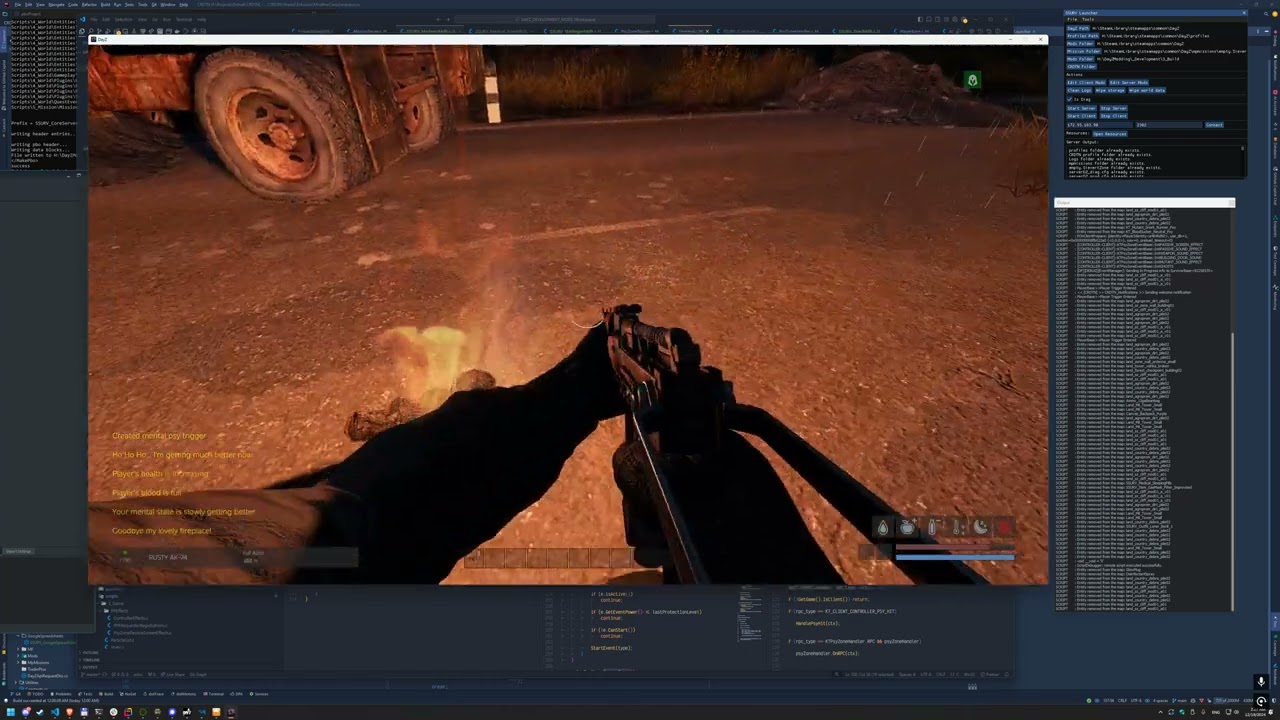This screenshot has width=1280, height=720.
Task: Click the Wipe world data button
Action: (x=1147, y=90)
